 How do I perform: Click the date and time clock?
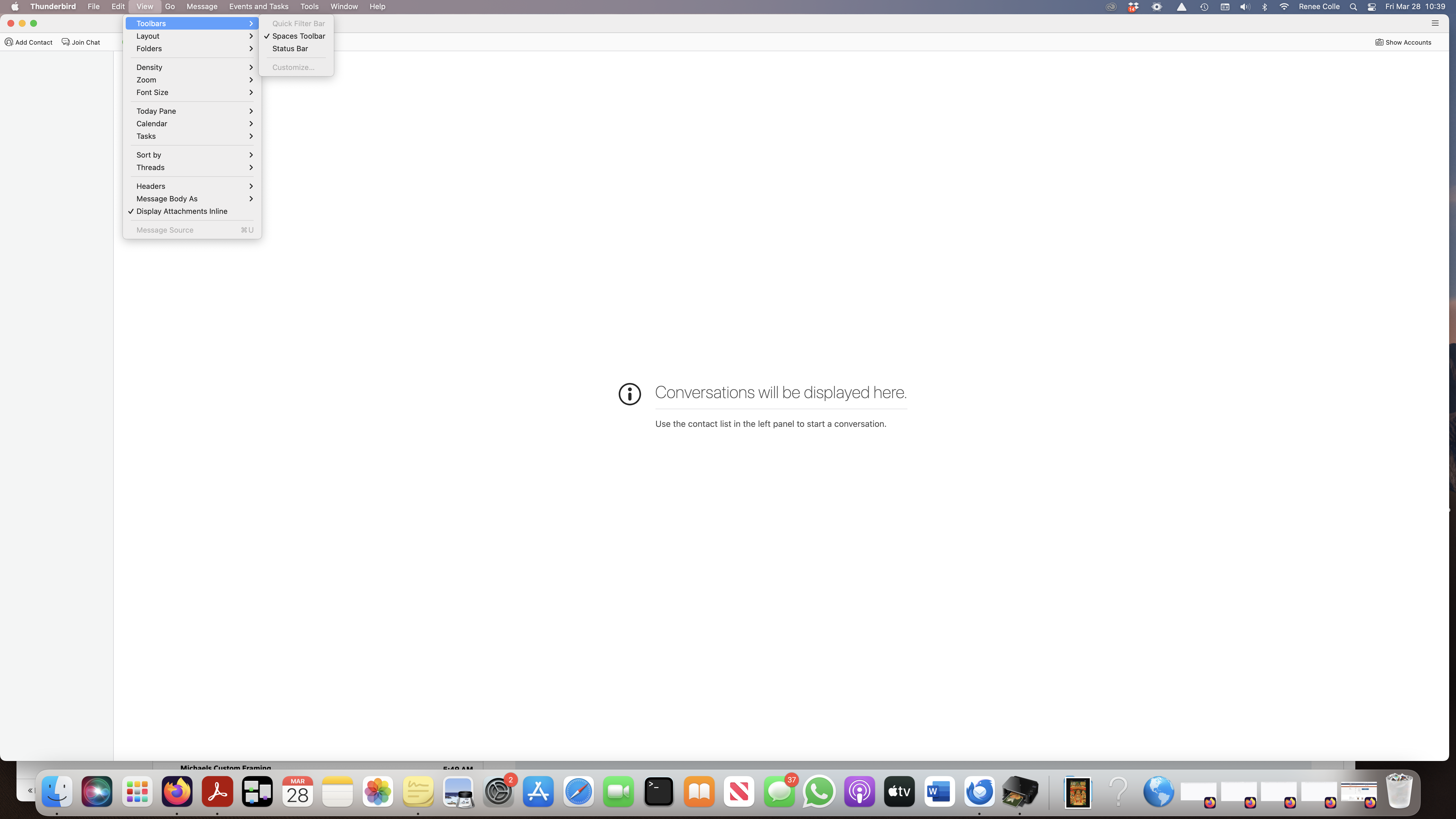point(1415,7)
